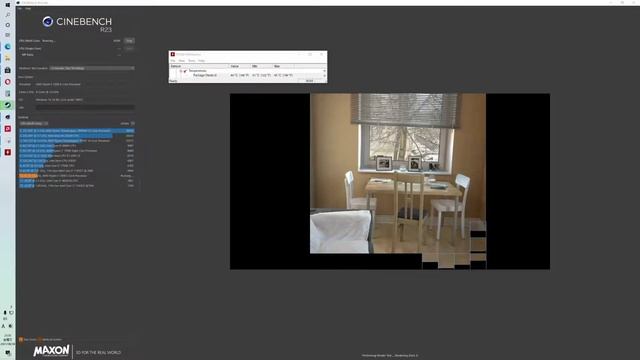Viewport: 640px width, 360px height.
Task: Open File menu in HWMonitor window
Action: click(x=173, y=60)
